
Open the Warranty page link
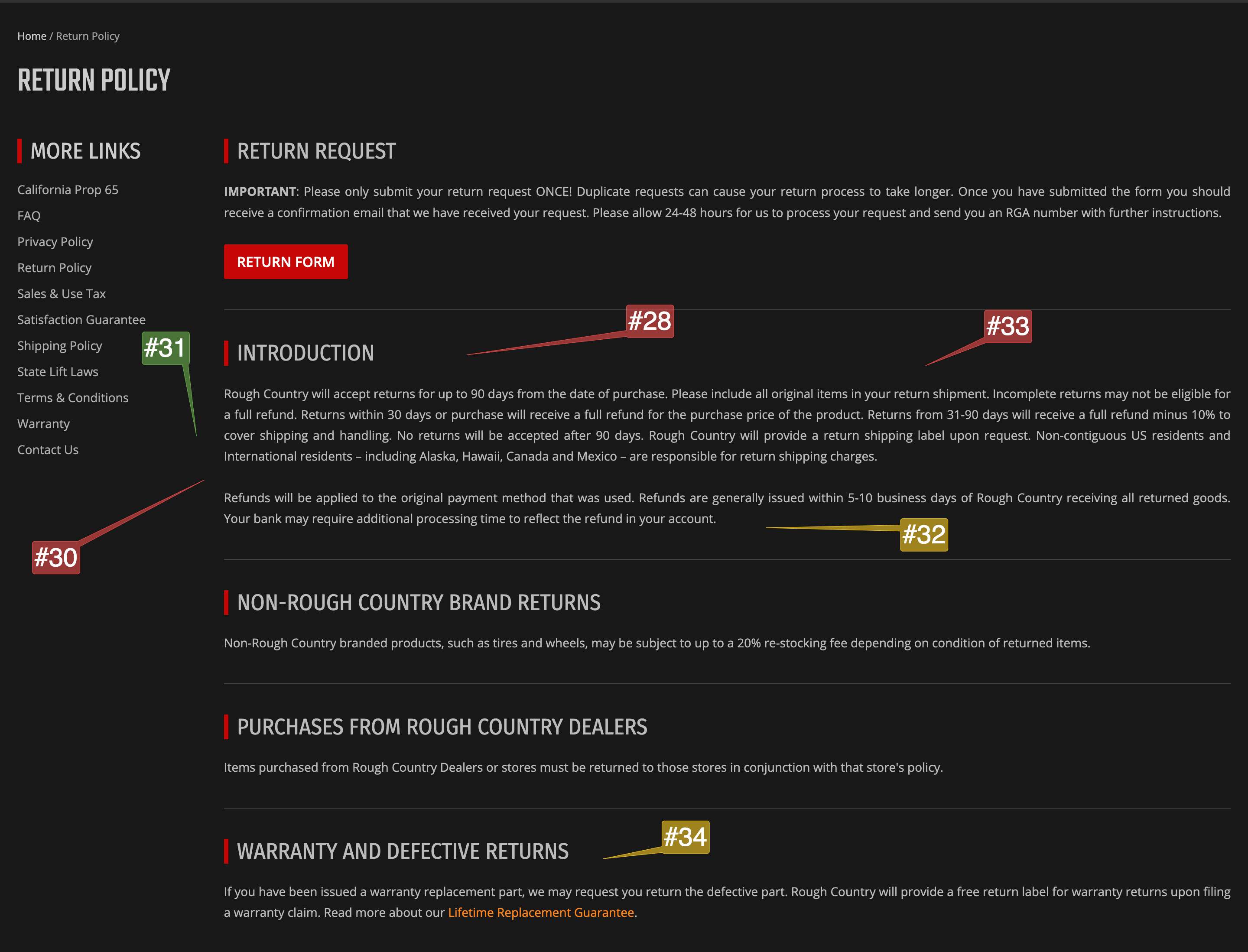point(43,422)
